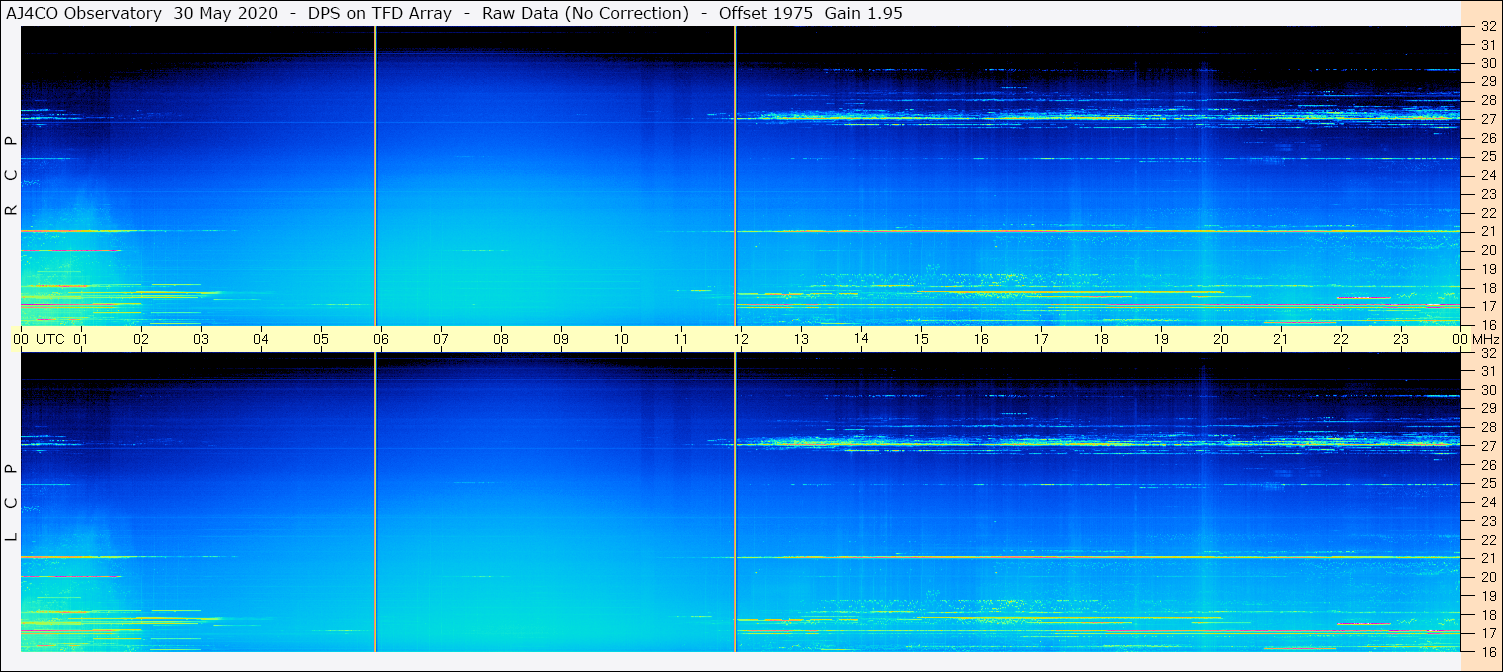Click the 18 MHz label on LCP frequency axis
Viewport: 1503px width, 672px height.
[x=1487, y=615]
